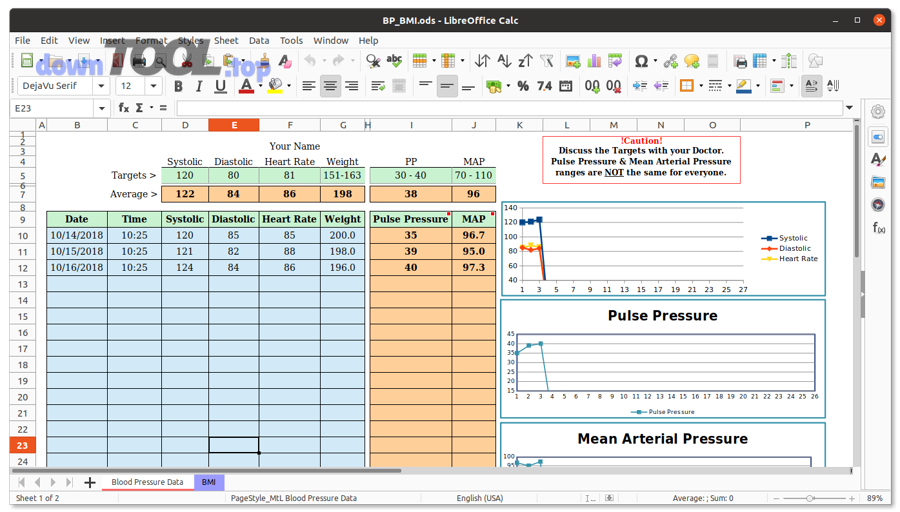Insert a comment using the speech bubble icon
This screenshot has width=900, height=512.
pyautogui.click(x=692, y=61)
